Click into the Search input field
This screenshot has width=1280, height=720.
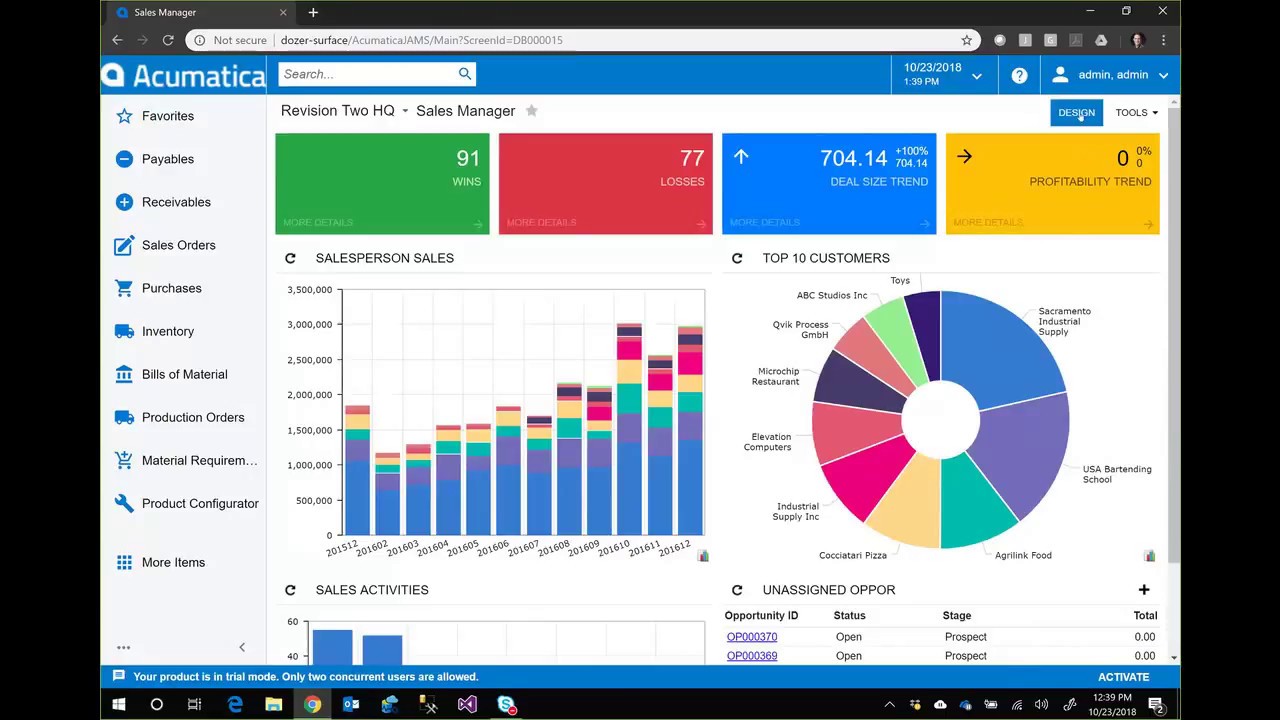point(365,74)
